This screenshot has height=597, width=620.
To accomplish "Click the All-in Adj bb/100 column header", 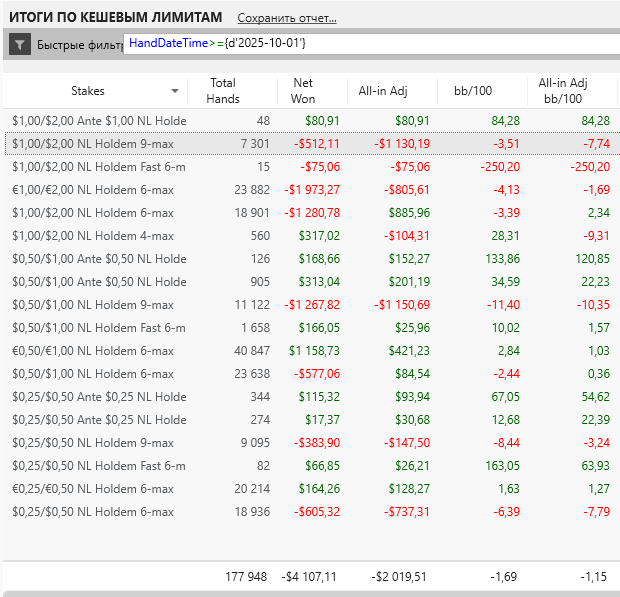I will [x=561, y=90].
